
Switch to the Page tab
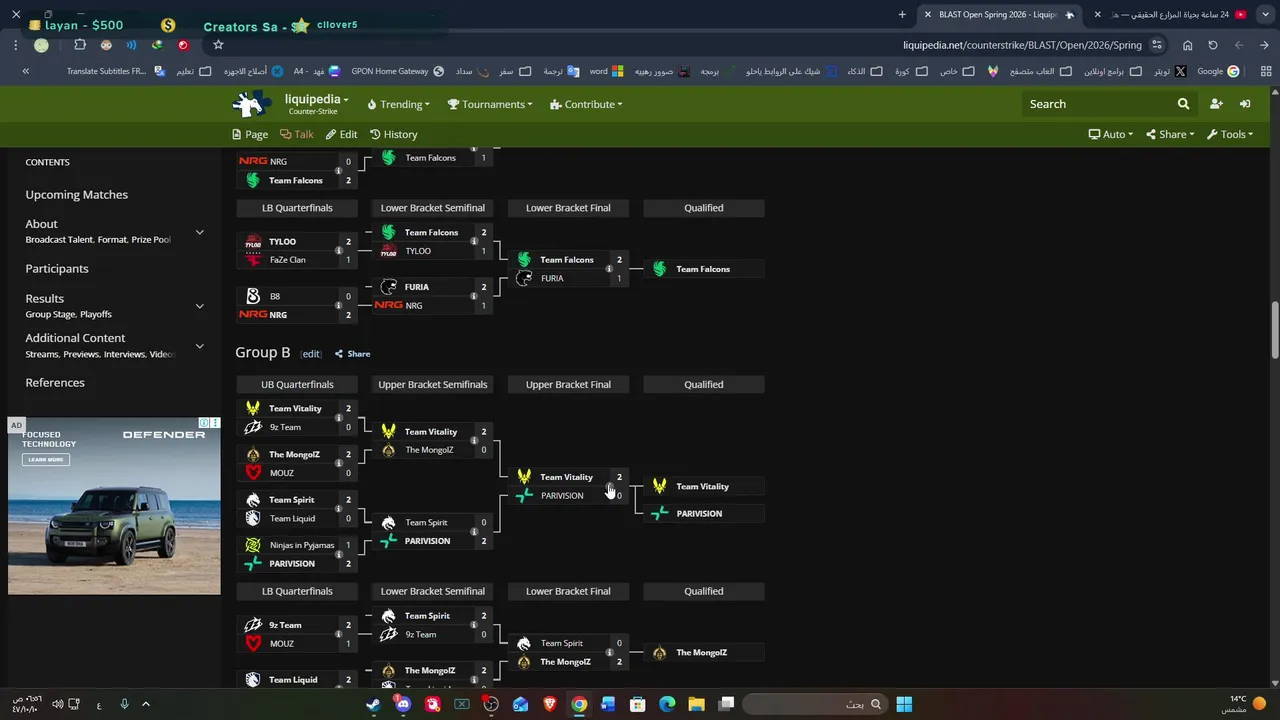[250, 134]
